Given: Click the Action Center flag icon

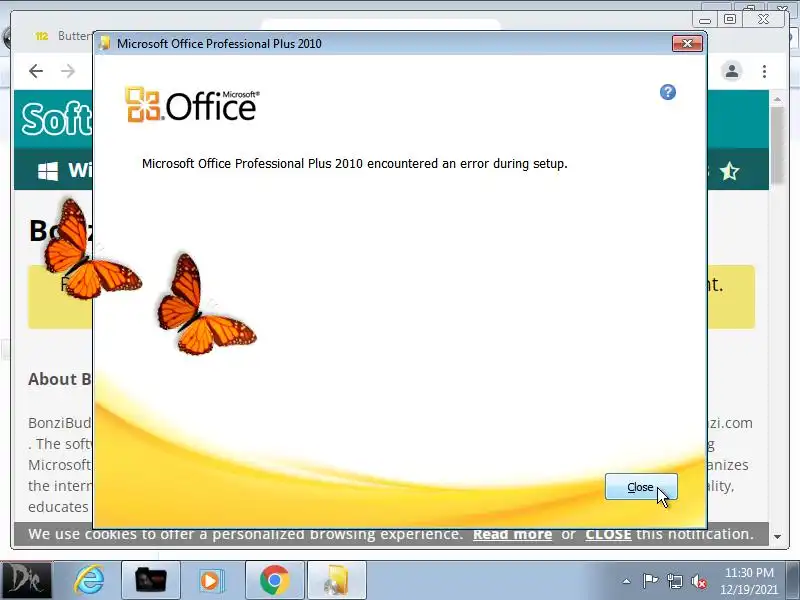Looking at the screenshot, I should click(650, 581).
